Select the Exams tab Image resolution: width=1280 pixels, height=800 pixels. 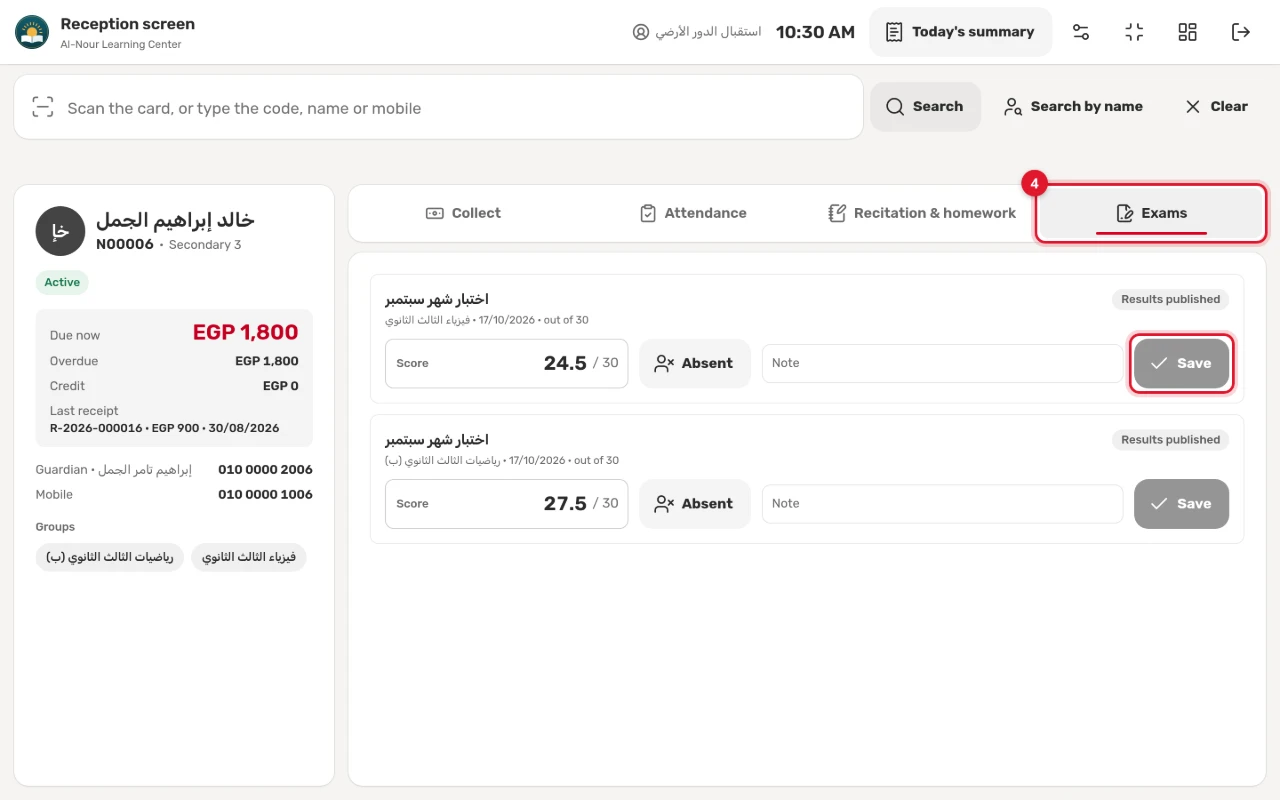(1151, 213)
